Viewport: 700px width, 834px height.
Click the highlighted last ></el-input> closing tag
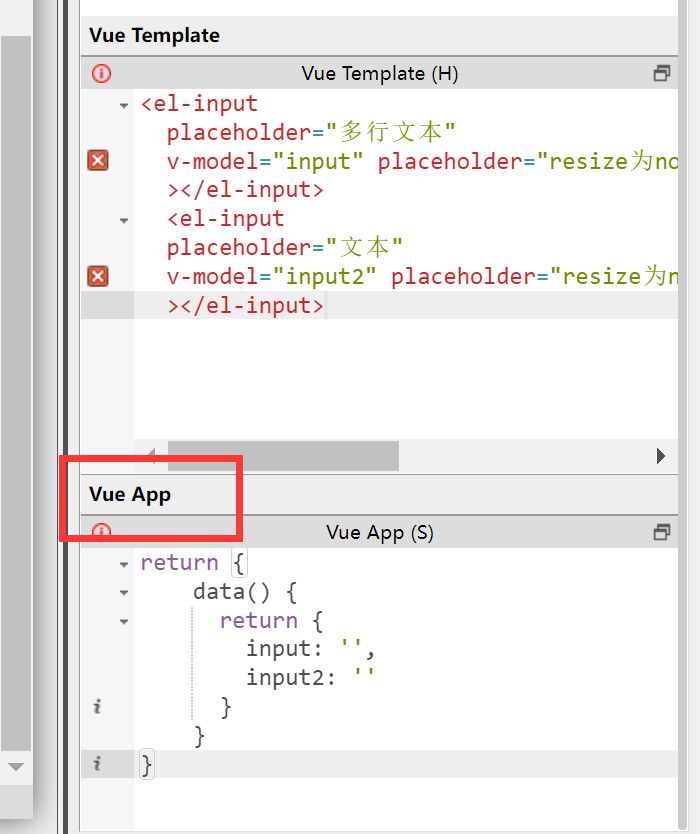pos(245,305)
